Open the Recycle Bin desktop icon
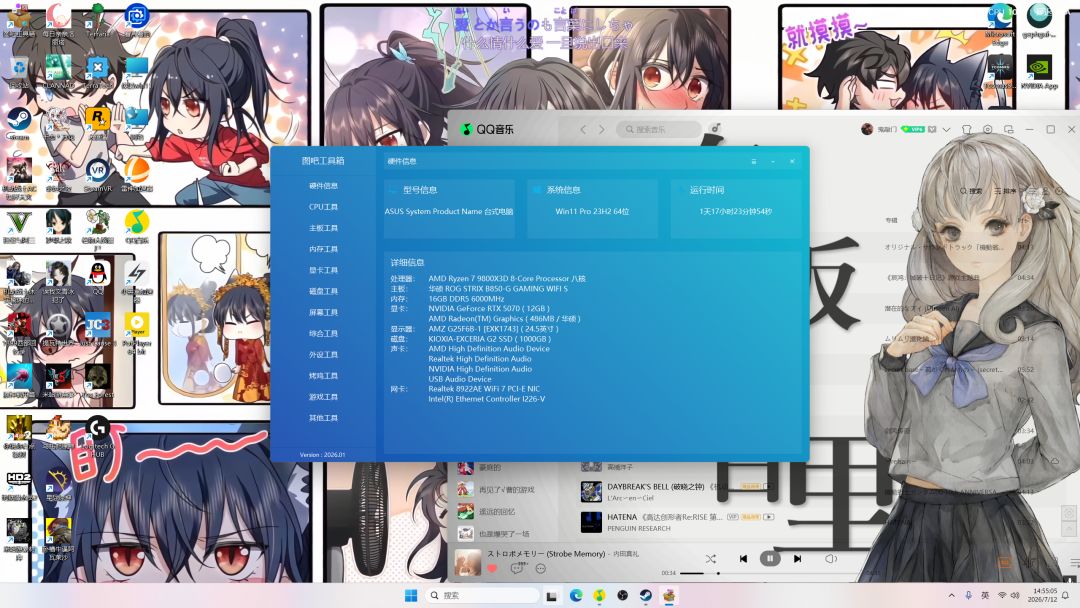1080x608 pixels. (19, 74)
